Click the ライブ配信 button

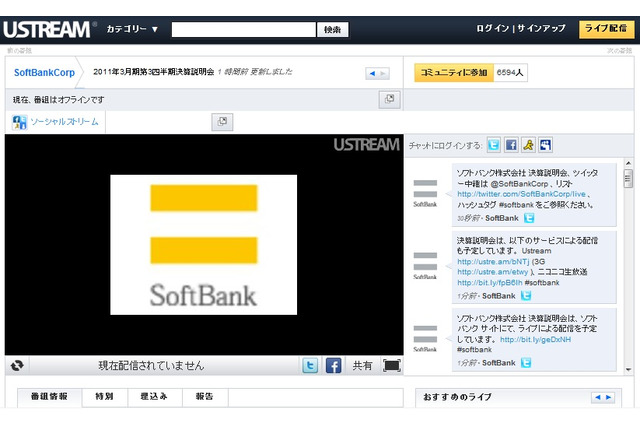point(606,29)
